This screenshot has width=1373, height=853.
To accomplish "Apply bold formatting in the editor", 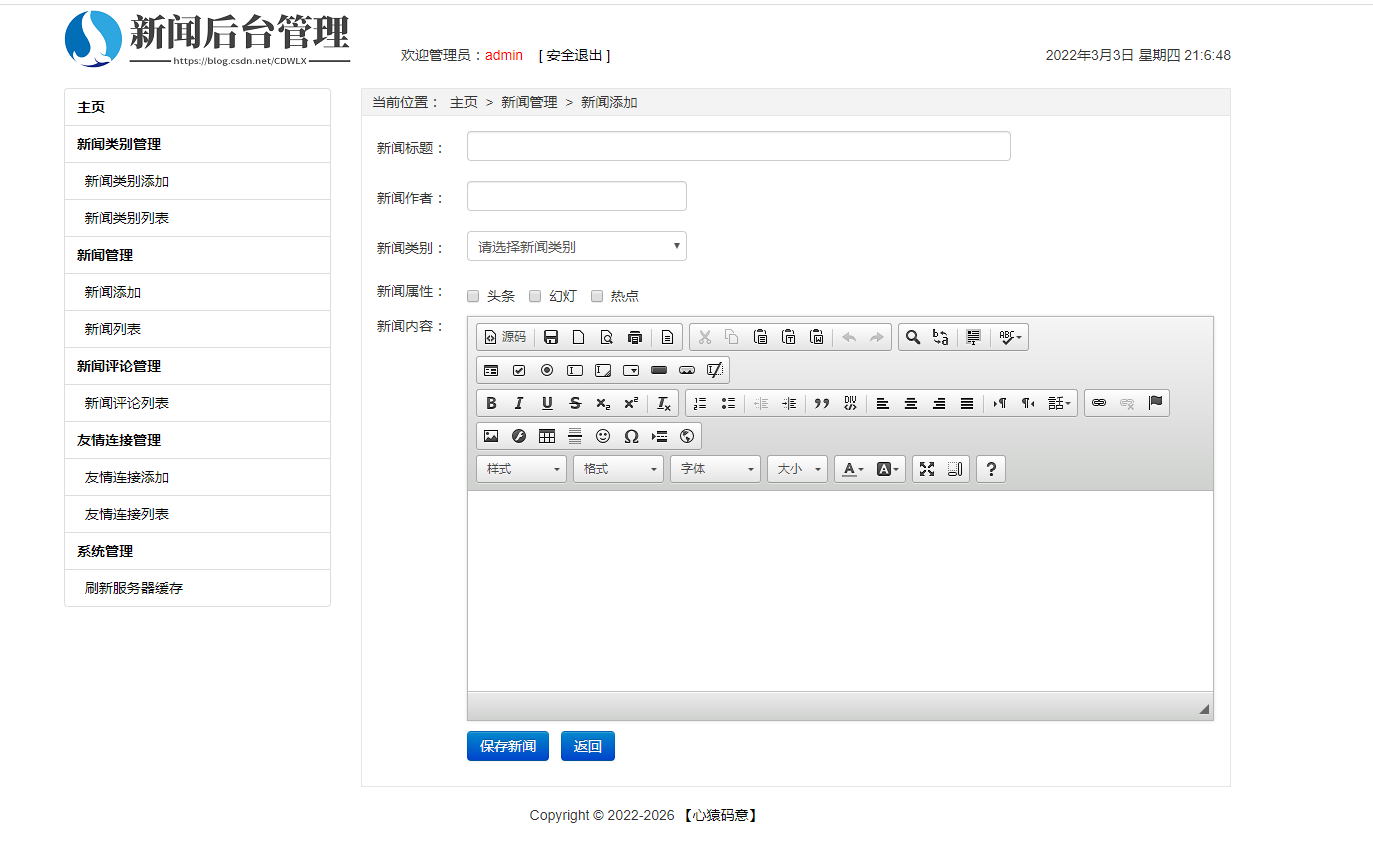I will [491, 403].
